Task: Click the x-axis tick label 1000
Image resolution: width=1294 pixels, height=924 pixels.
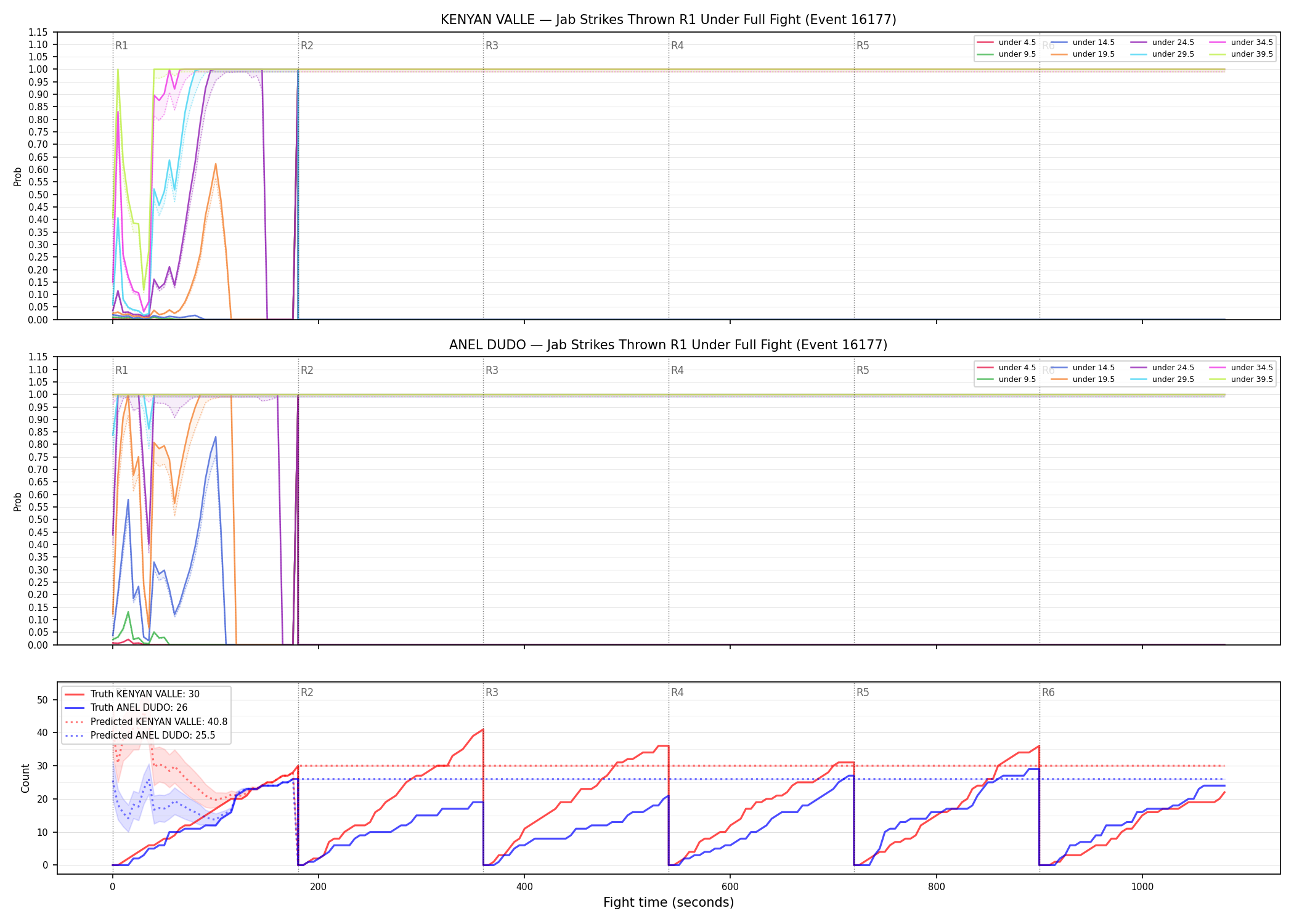Action: pos(1142,887)
